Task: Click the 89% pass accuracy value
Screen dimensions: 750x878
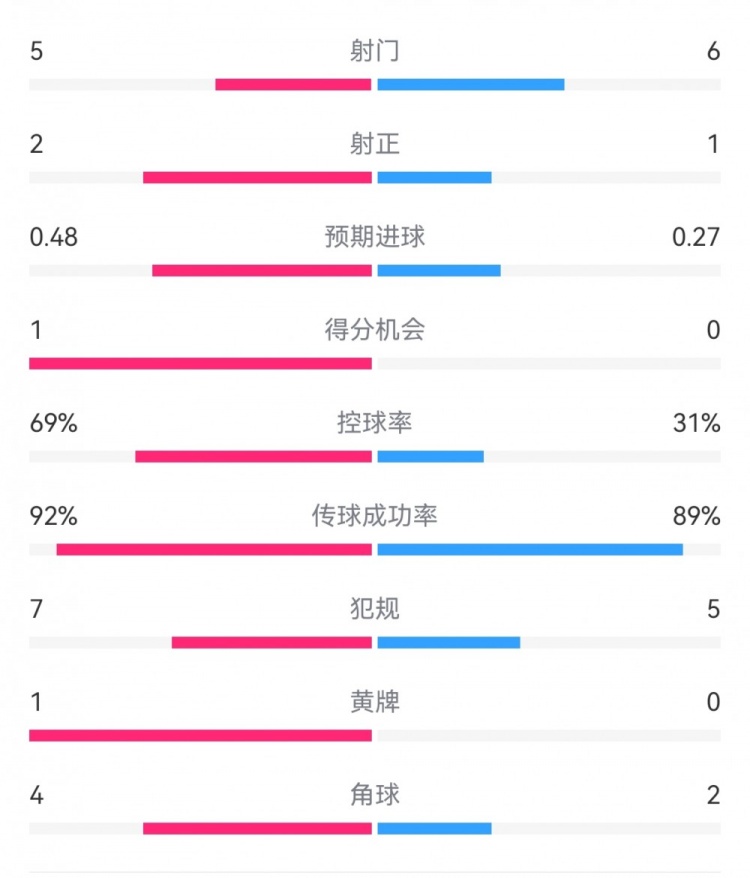Action: (697, 516)
